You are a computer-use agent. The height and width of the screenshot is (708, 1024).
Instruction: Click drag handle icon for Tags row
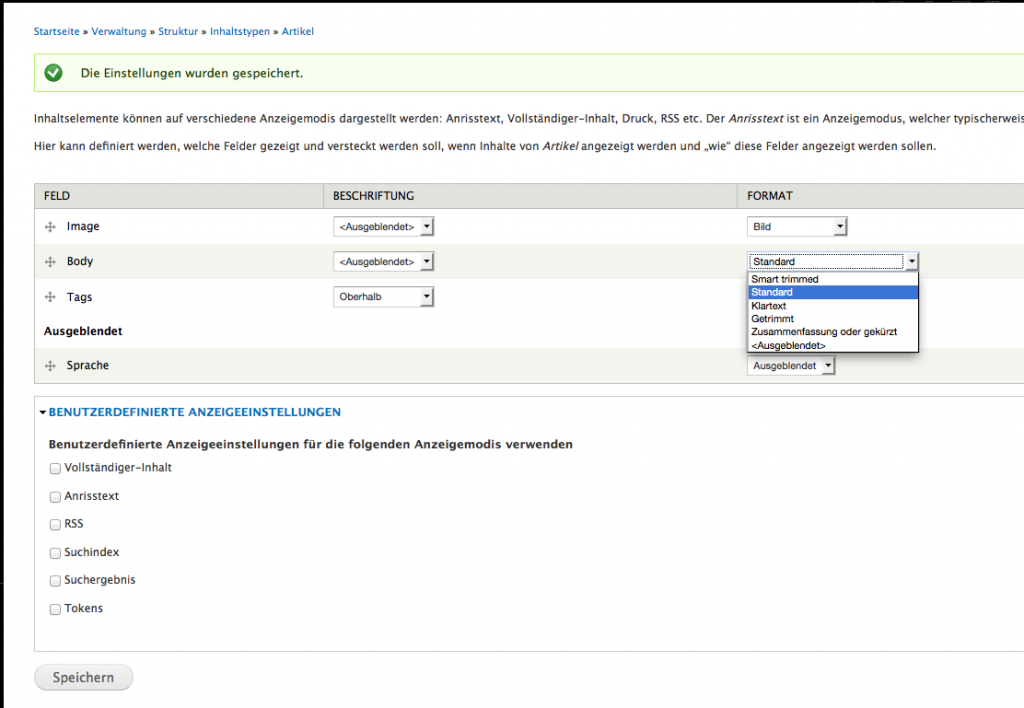point(49,298)
